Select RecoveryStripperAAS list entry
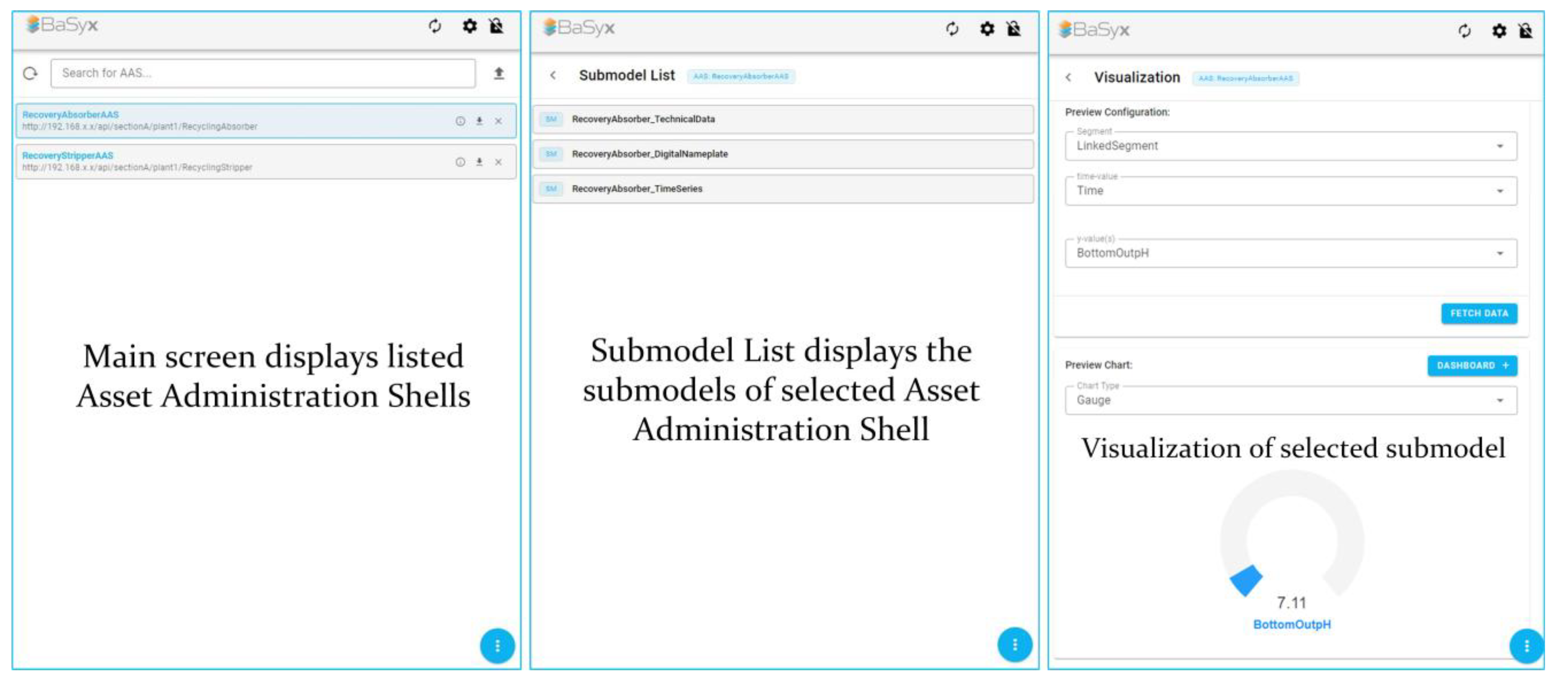 [231, 162]
